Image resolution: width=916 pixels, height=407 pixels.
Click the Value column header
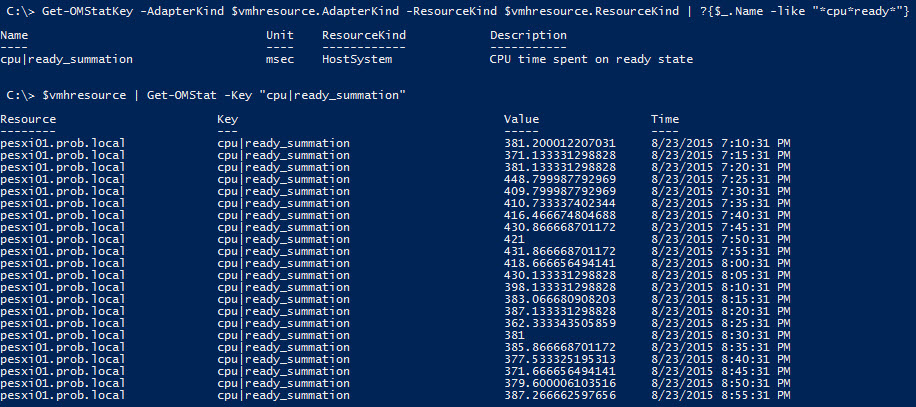pos(521,119)
